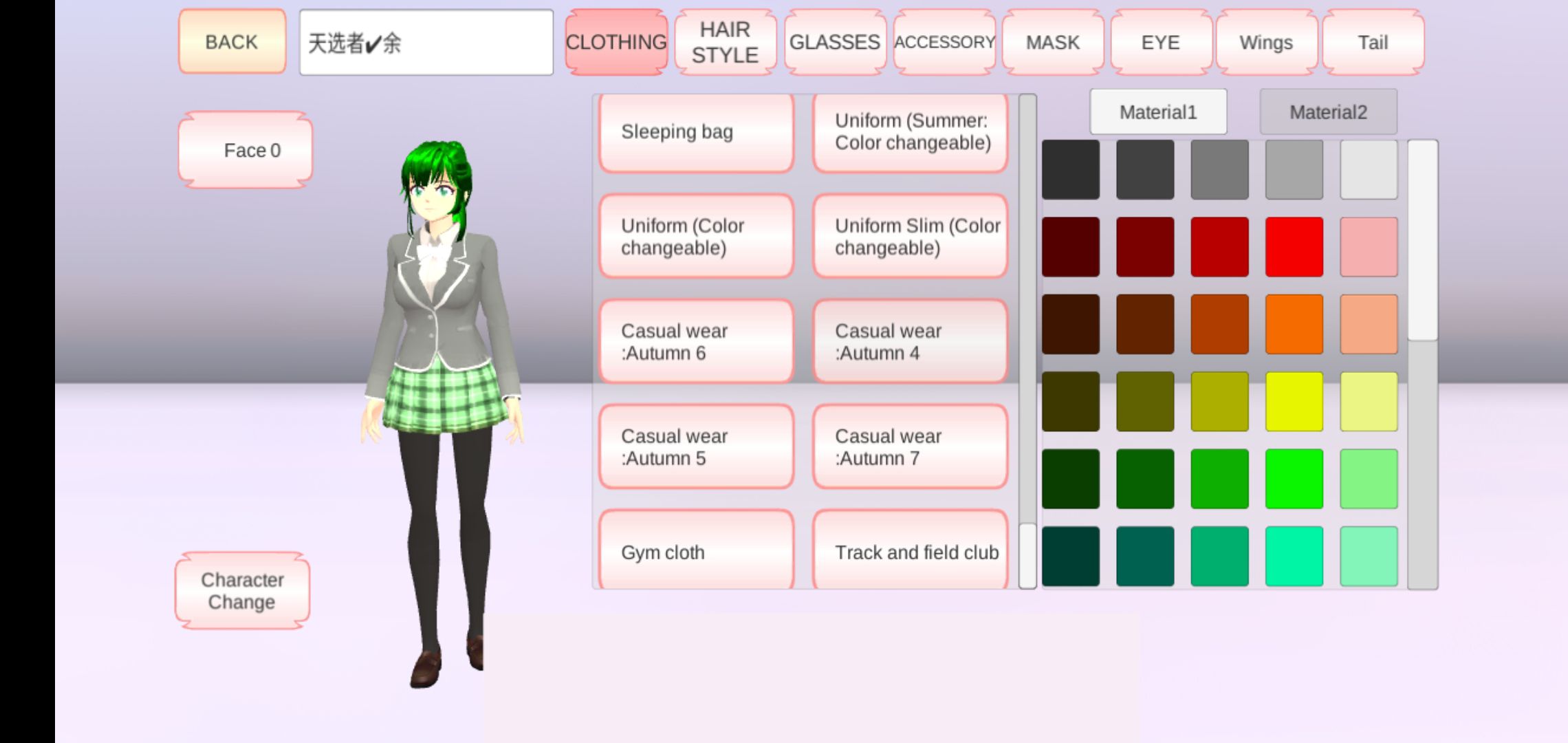Select Casual wear Autumn 6 outfit
The width and height of the screenshot is (1568, 743).
click(x=696, y=342)
